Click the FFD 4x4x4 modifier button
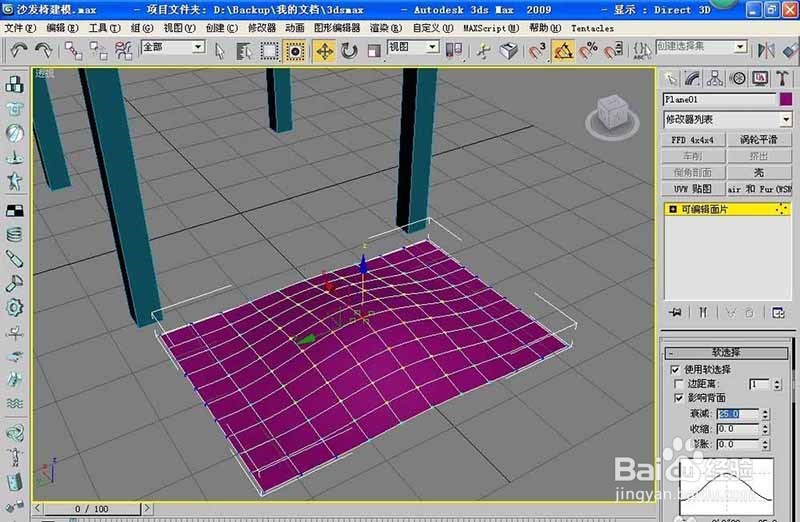The width and height of the screenshot is (800, 522). pos(692,140)
